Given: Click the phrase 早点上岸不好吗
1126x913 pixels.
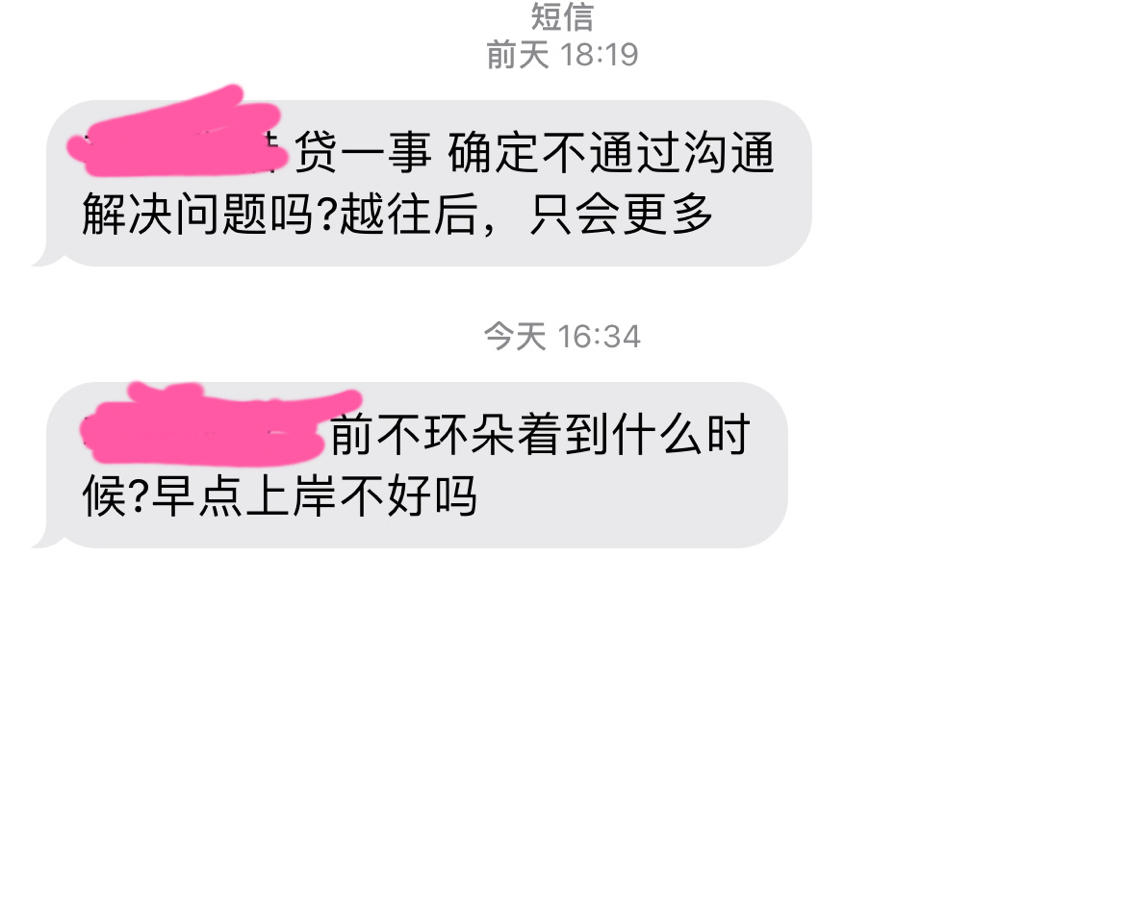Looking at the screenshot, I should click(315, 496).
